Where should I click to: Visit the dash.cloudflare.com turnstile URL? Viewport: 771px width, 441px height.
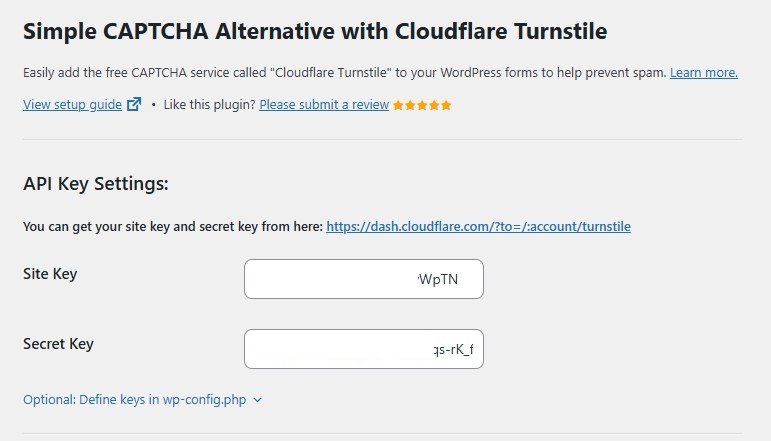478,227
